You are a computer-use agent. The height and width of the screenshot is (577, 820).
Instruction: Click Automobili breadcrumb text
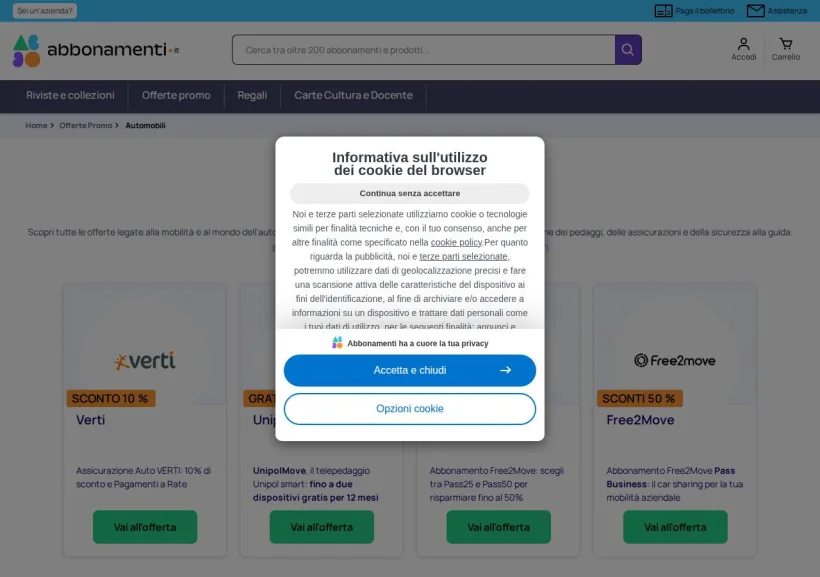[x=145, y=126]
